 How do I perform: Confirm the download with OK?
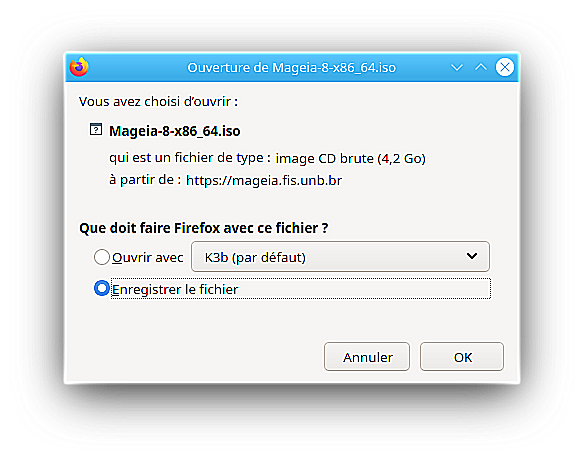(x=462, y=357)
